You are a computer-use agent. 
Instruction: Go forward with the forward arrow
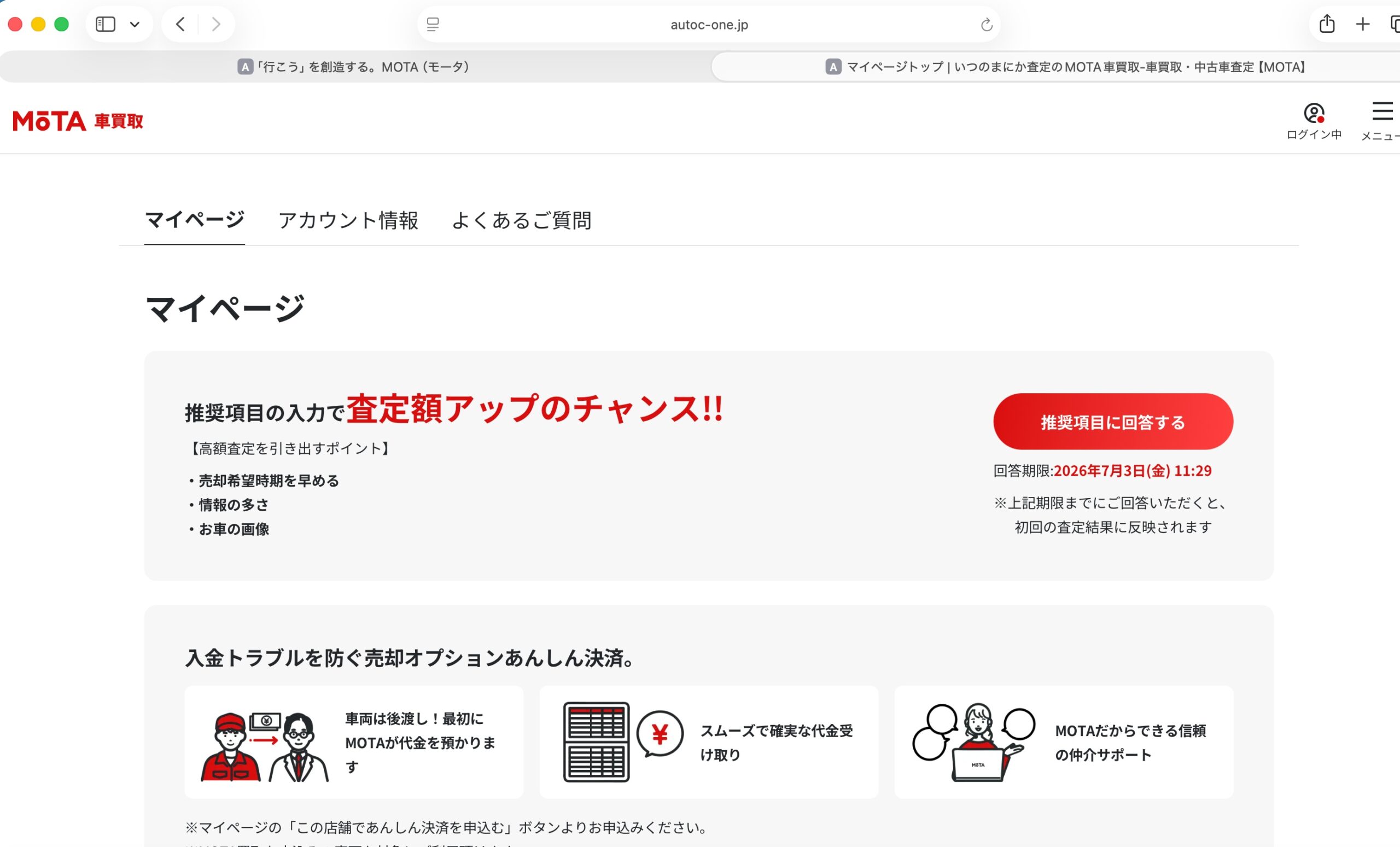(x=216, y=25)
